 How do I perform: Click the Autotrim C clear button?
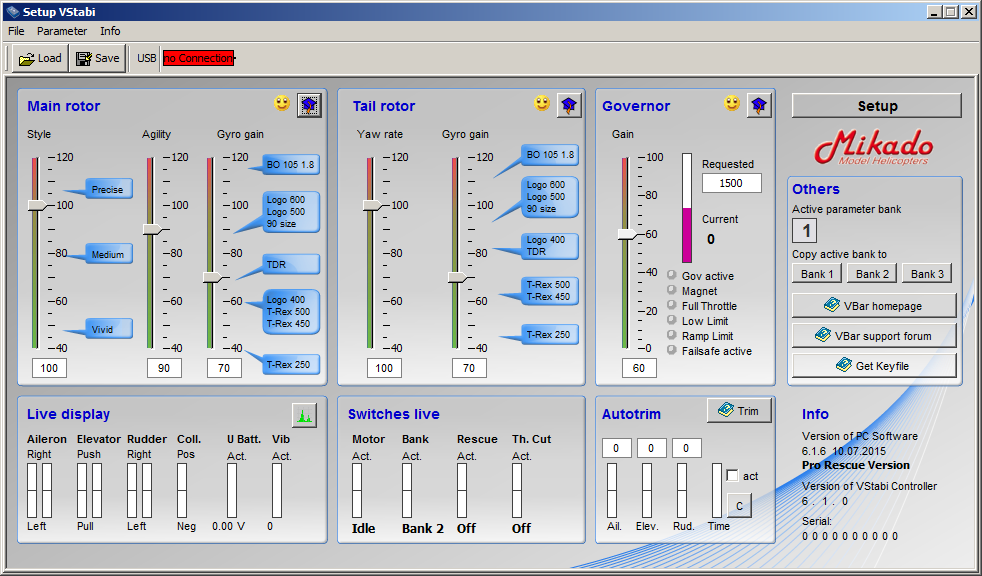coord(740,506)
